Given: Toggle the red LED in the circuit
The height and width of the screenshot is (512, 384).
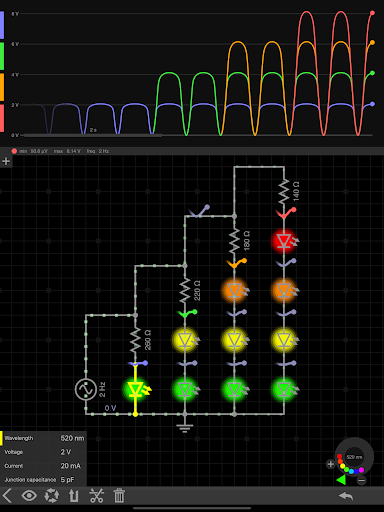Looking at the screenshot, I should [x=284, y=241].
